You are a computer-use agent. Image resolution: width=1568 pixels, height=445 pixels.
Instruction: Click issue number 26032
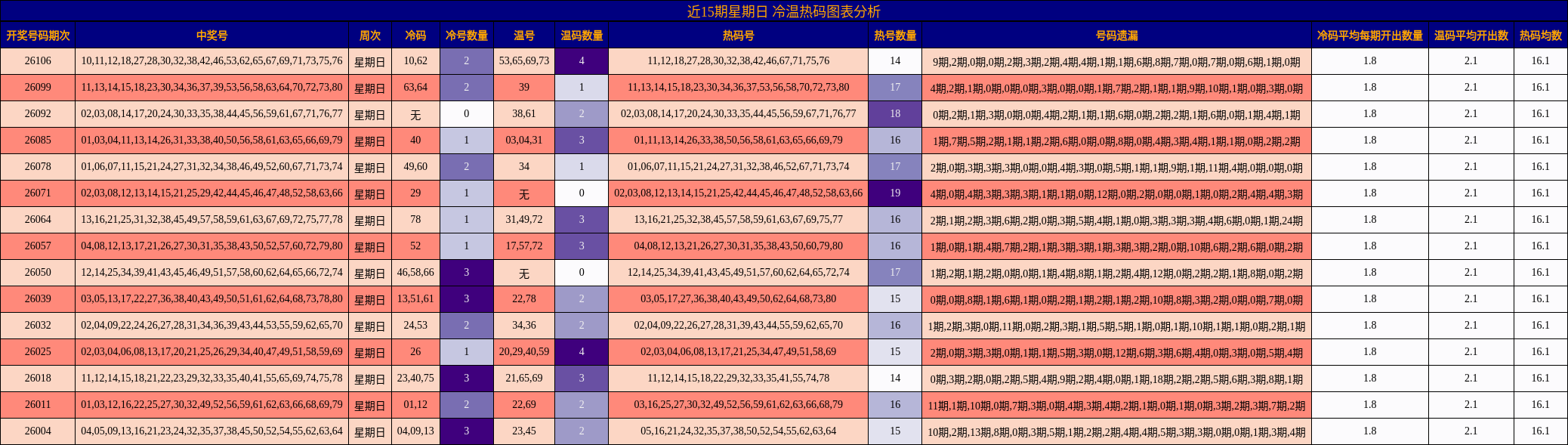pyautogui.click(x=38, y=326)
